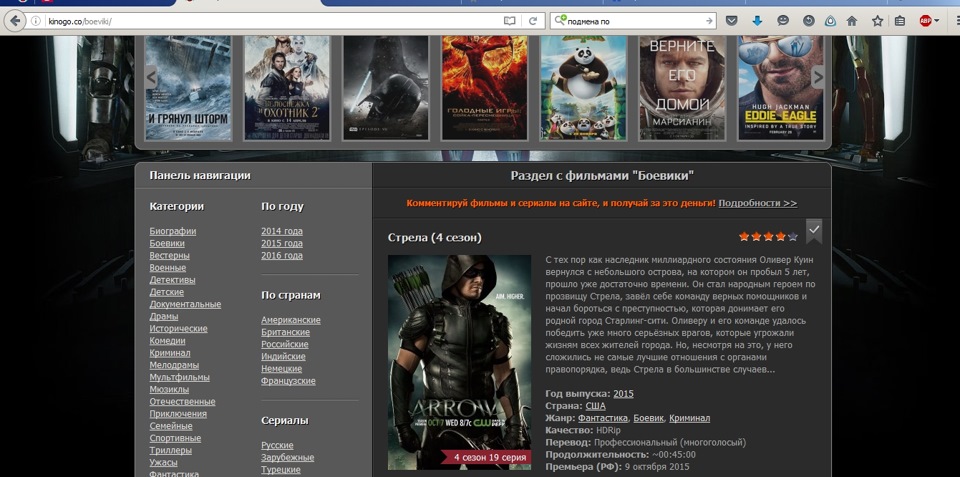Click the Adblock Plus ABP icon

[x=924, y=21]
